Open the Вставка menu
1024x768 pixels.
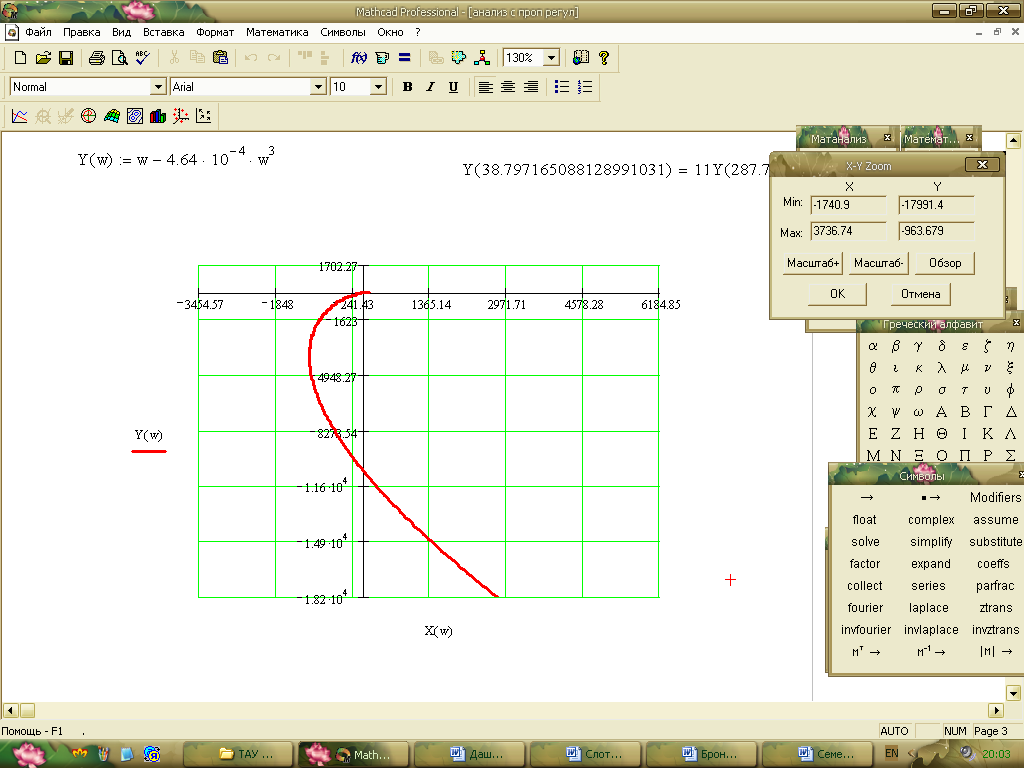click(x=163, y=32)
